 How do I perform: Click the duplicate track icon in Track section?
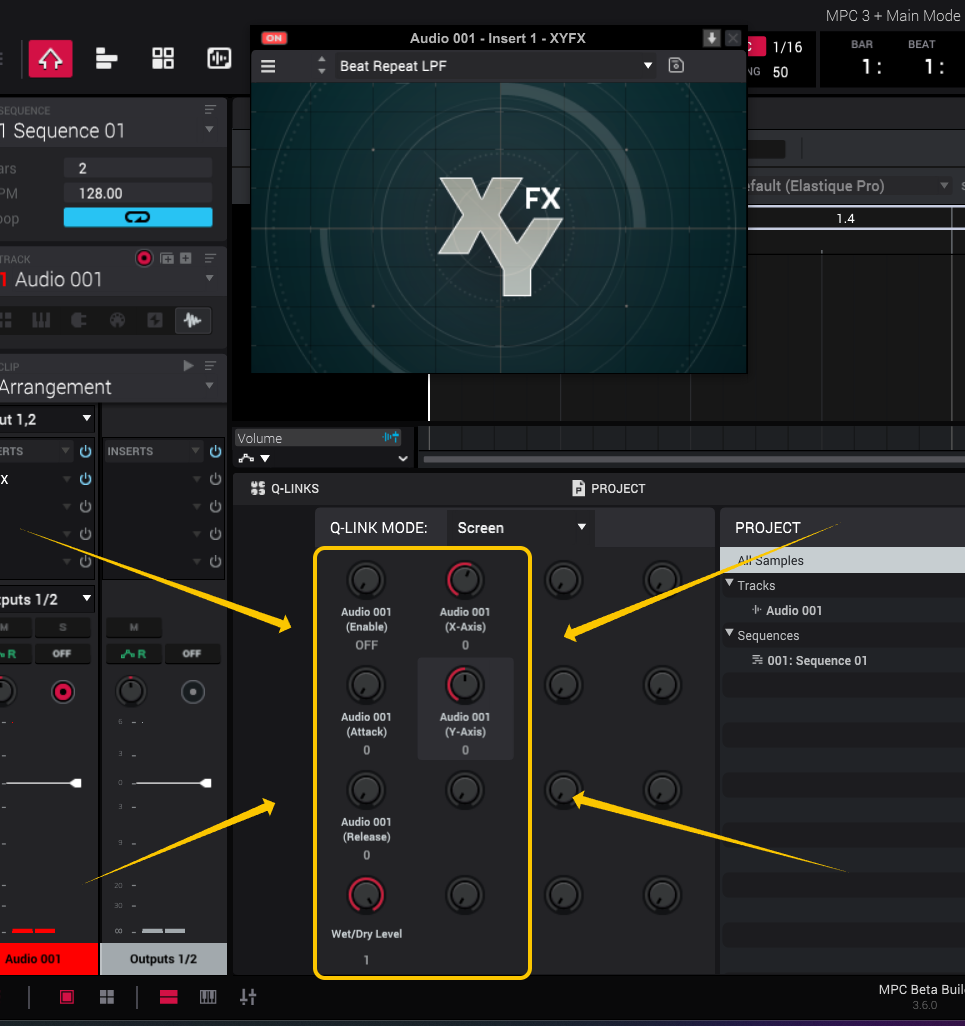pyautogui.click(x=167, y=258)
